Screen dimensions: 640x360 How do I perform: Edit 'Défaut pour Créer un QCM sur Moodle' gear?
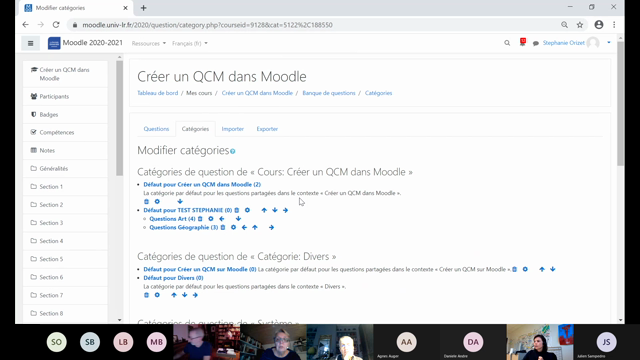pos(525,269)
